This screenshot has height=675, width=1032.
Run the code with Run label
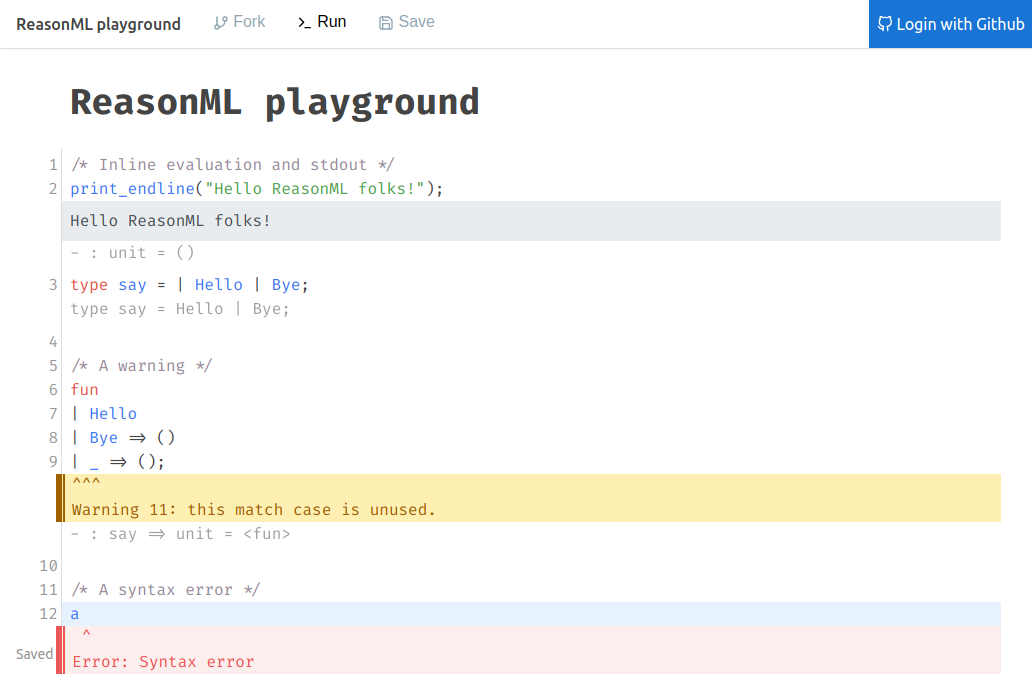pos(332,22)
